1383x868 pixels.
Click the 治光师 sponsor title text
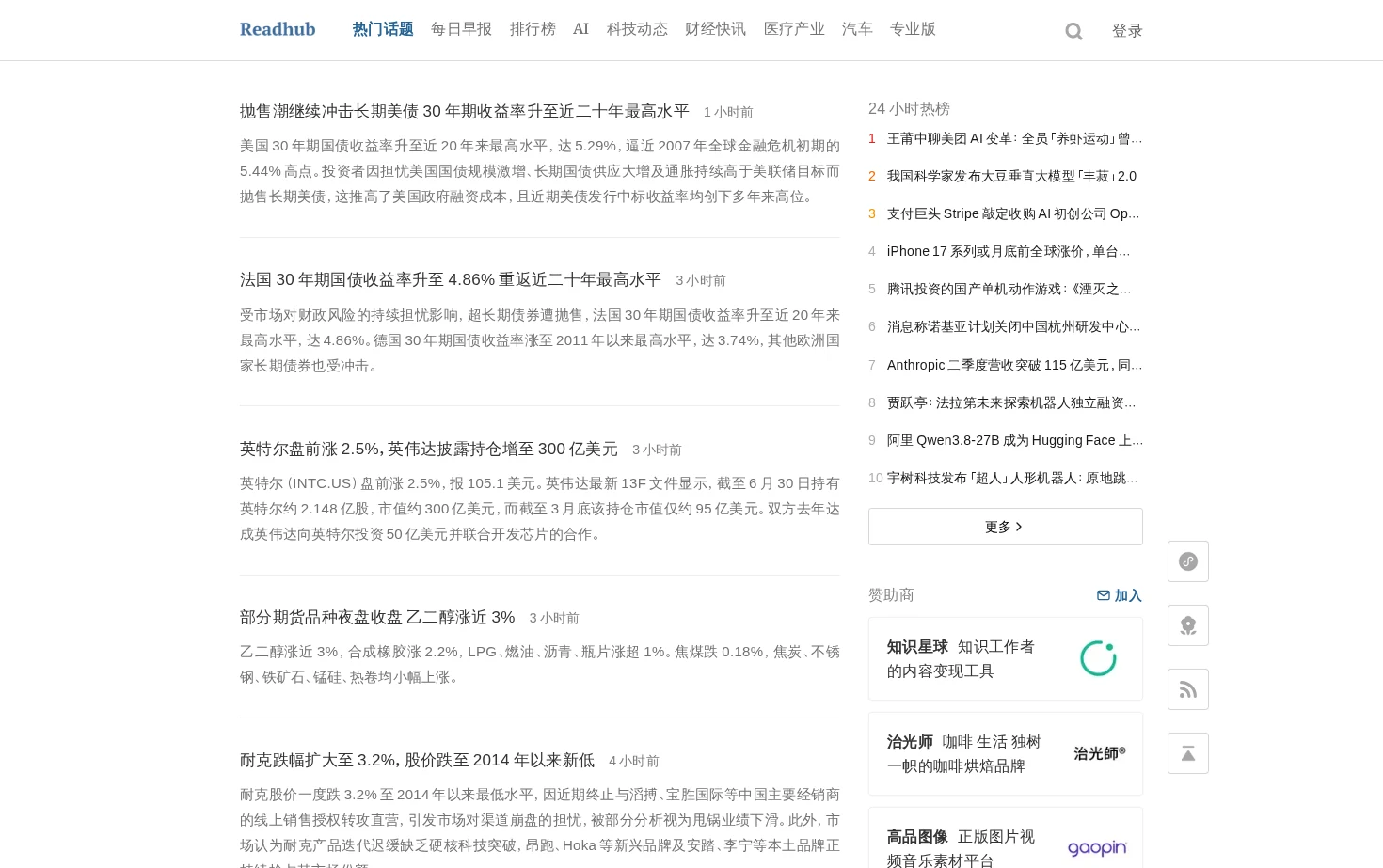point(910,742)
